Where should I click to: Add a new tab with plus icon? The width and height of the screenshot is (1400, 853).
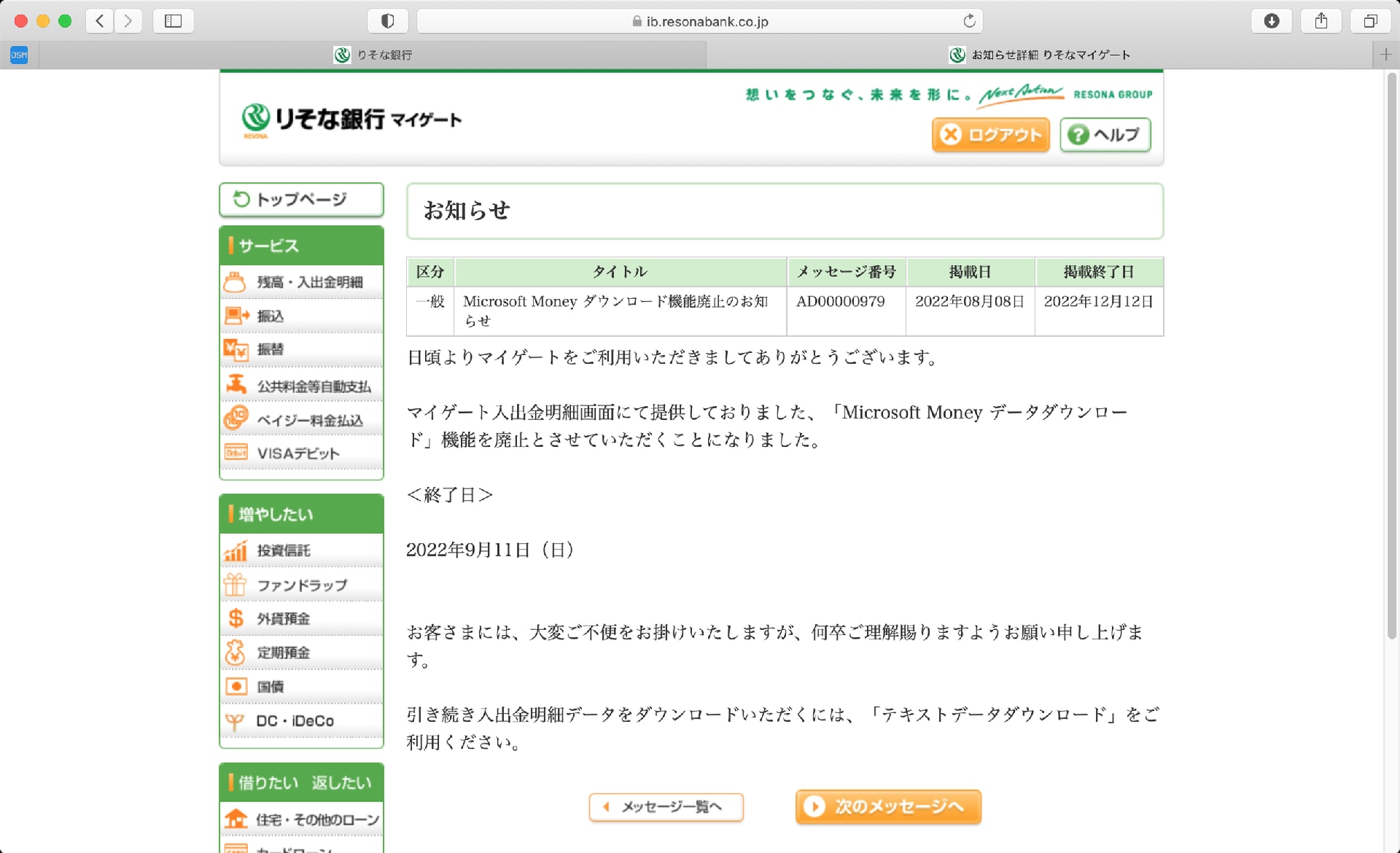pos(1386,55)
